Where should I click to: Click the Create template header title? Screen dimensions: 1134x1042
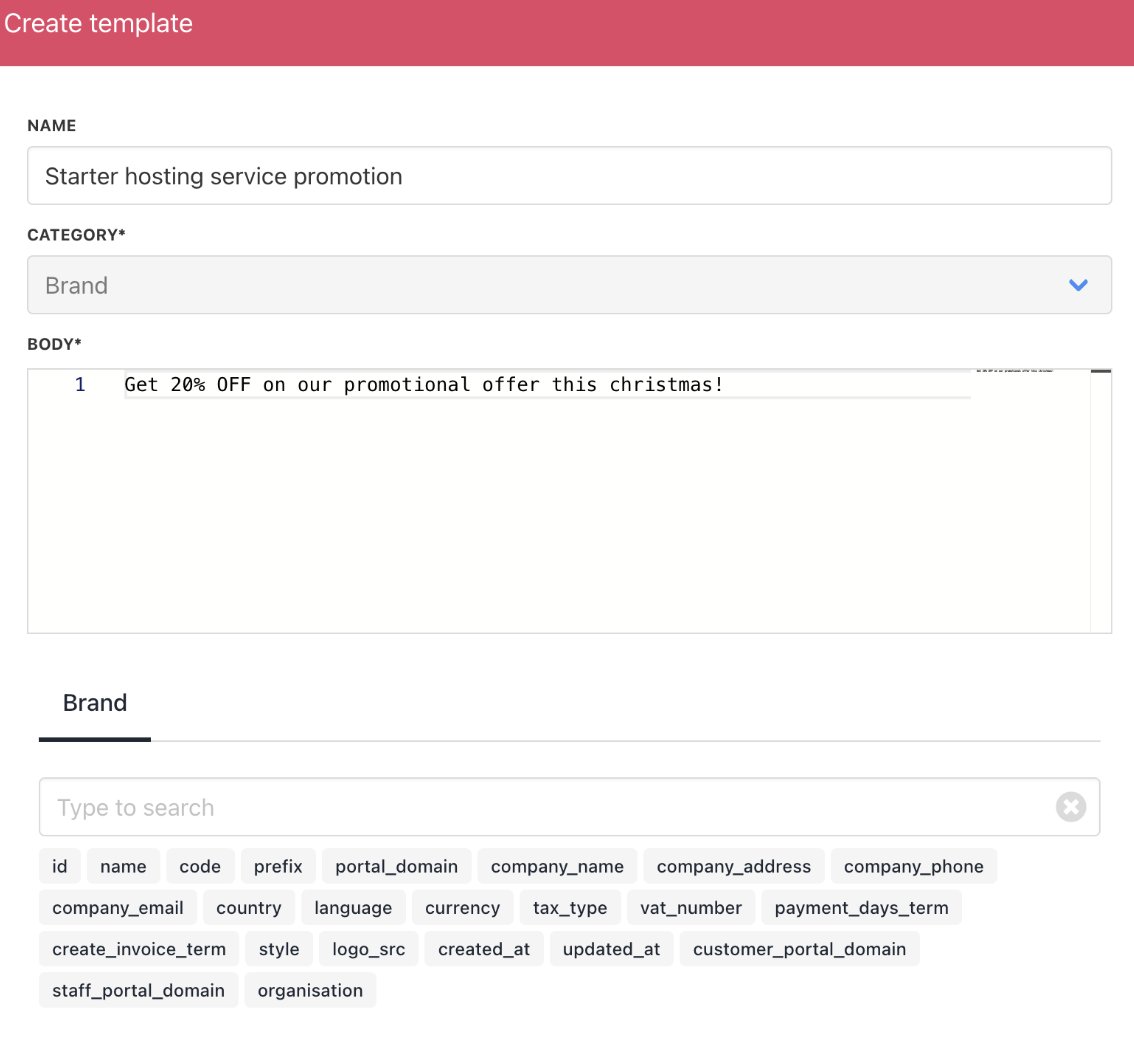click(98, 23)
